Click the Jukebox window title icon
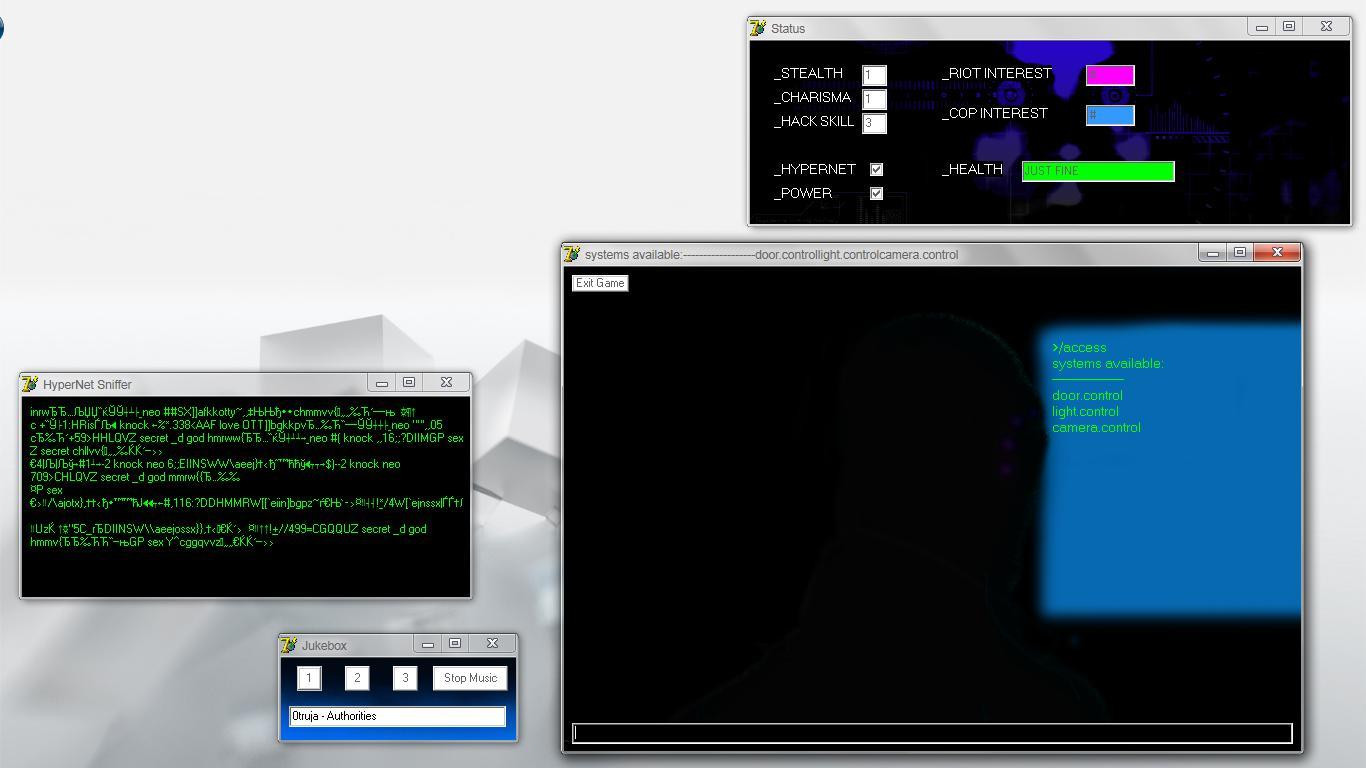The width and height of the screenshot is (1366, 768). [289, 645]
